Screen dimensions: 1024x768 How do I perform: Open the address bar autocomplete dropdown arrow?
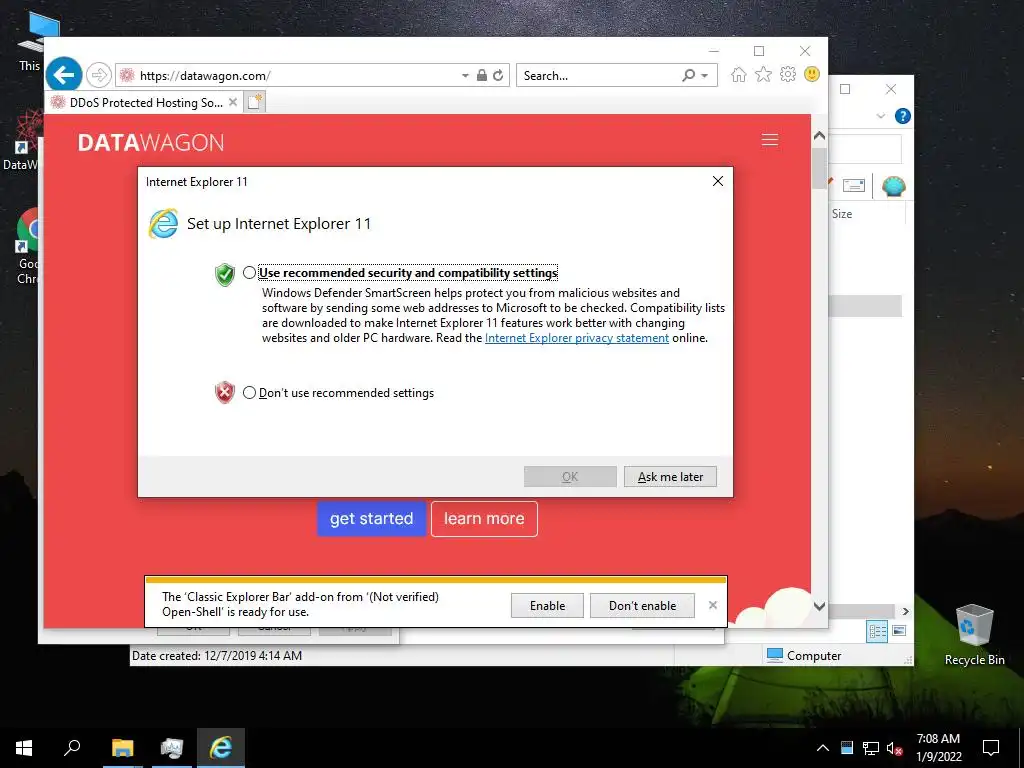[465, 76]
